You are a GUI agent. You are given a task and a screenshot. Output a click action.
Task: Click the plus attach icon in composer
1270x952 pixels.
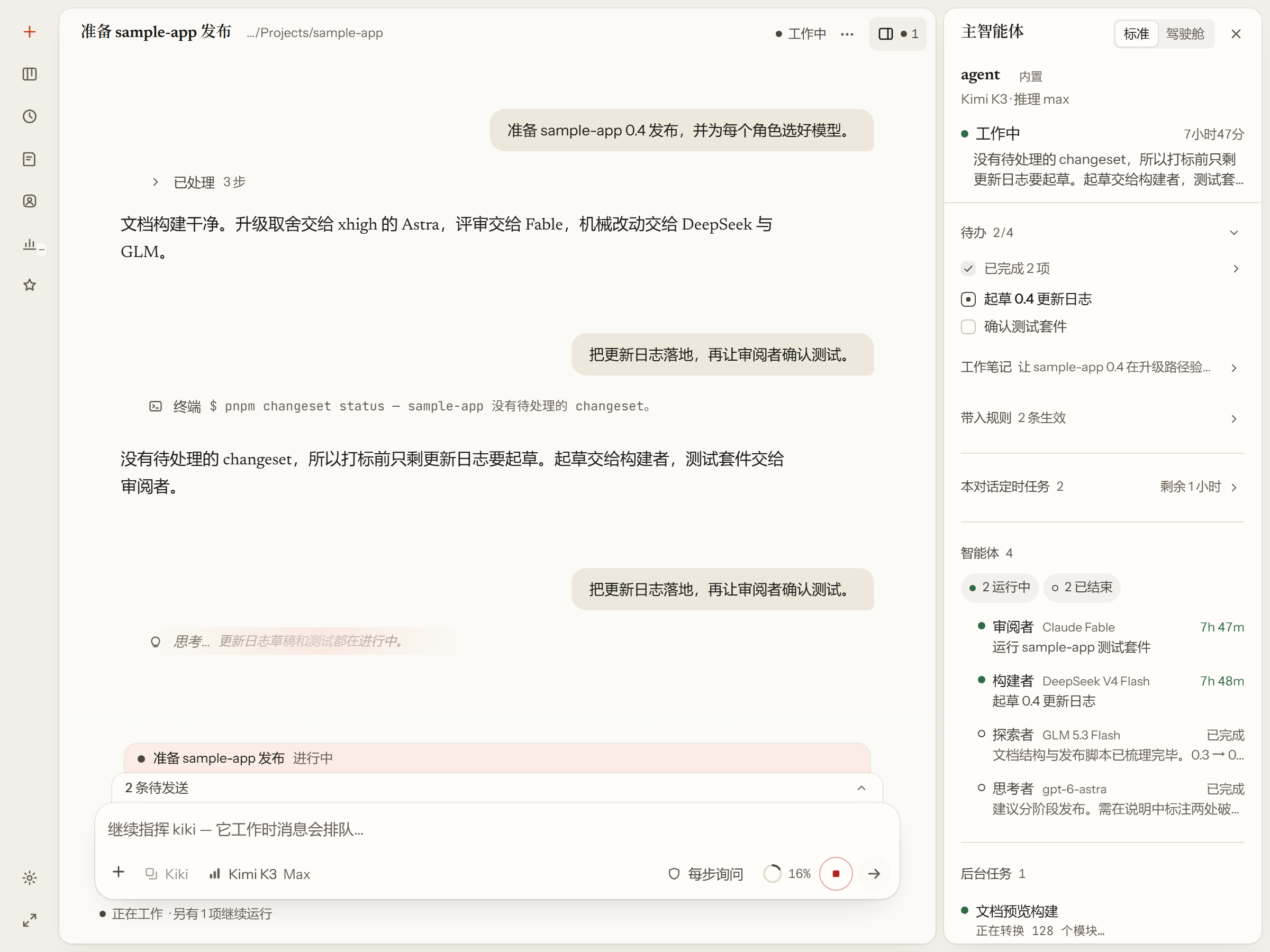coord(119,872)
